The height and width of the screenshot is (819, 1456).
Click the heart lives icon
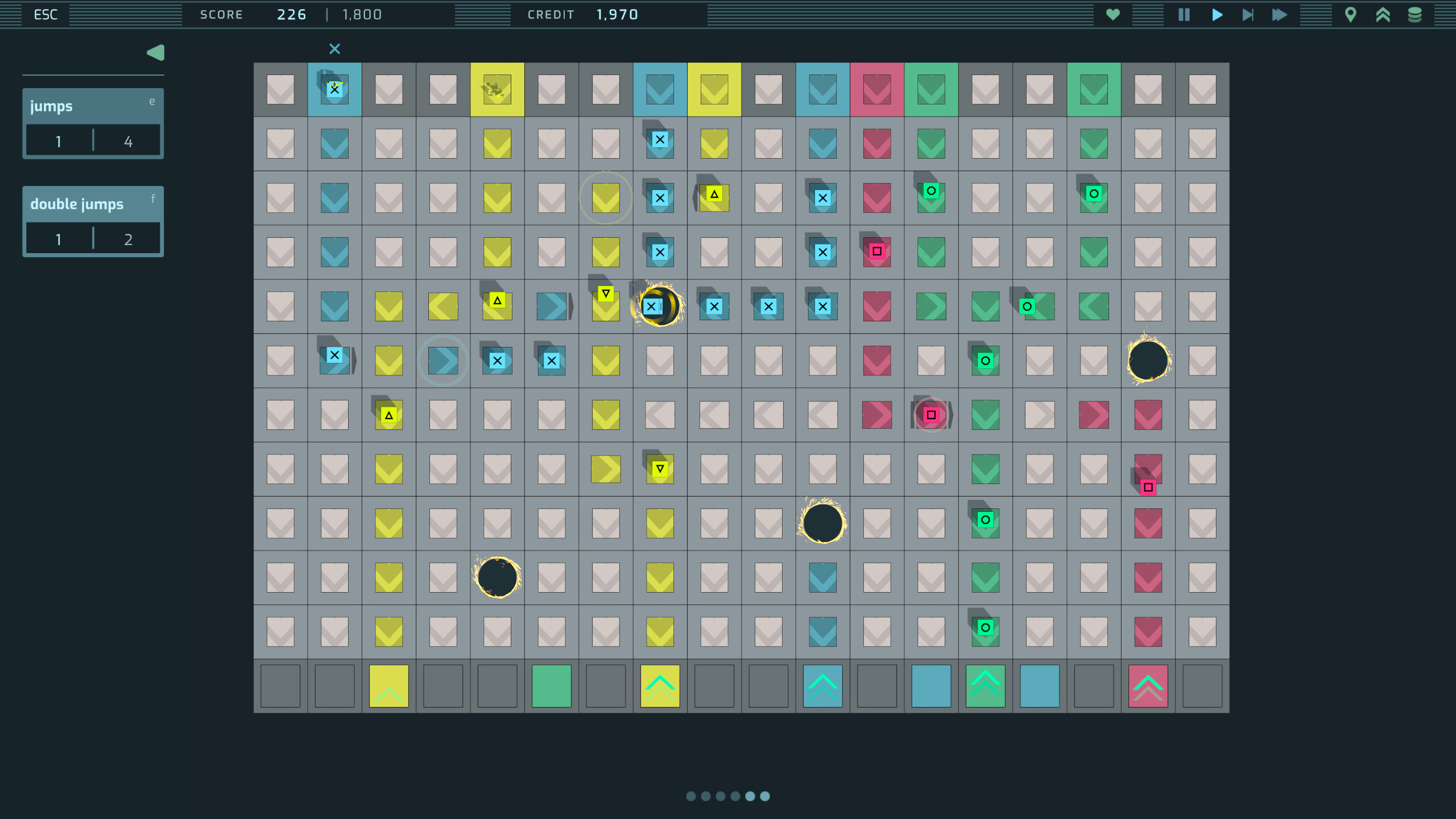click(x=1113, y=14)
